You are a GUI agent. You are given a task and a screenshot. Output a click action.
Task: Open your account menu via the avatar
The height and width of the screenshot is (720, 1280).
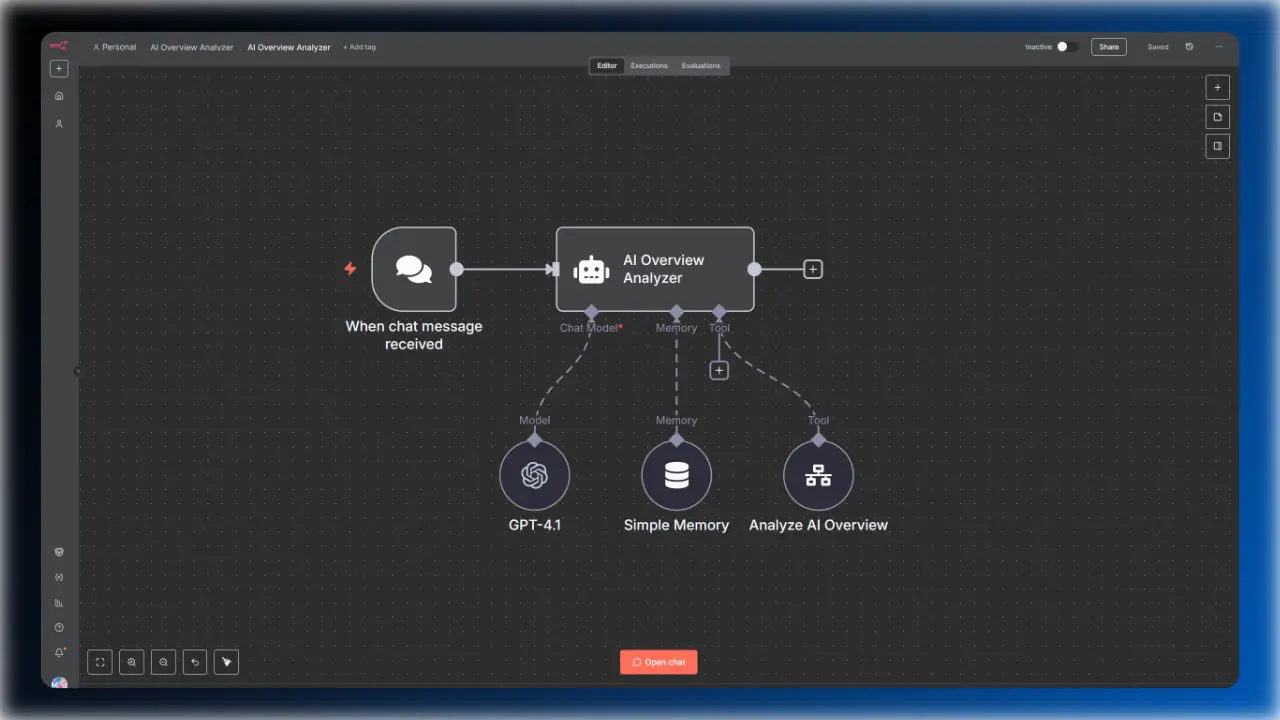59,684
